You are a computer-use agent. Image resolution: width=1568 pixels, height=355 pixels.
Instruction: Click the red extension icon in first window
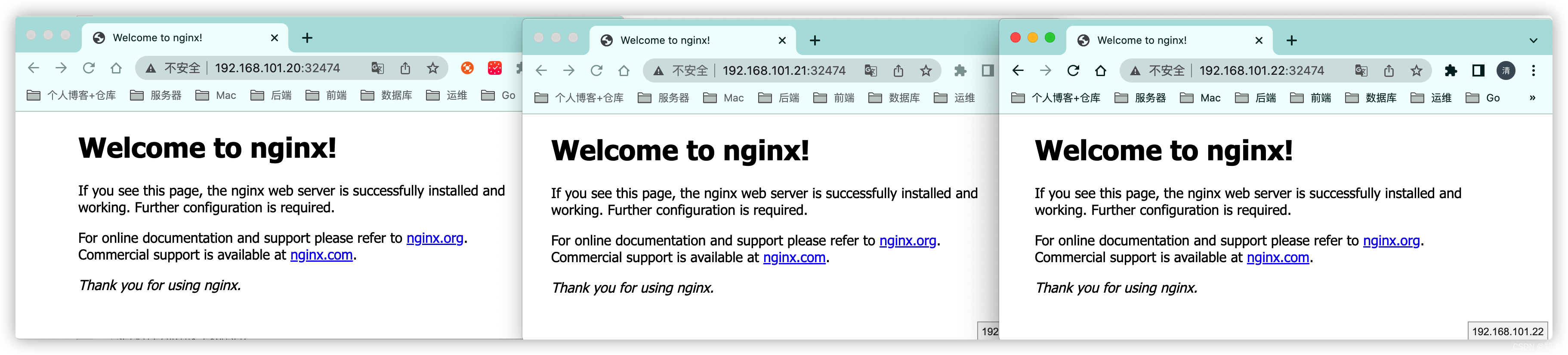pyautogui.click(x=495, y=68)
